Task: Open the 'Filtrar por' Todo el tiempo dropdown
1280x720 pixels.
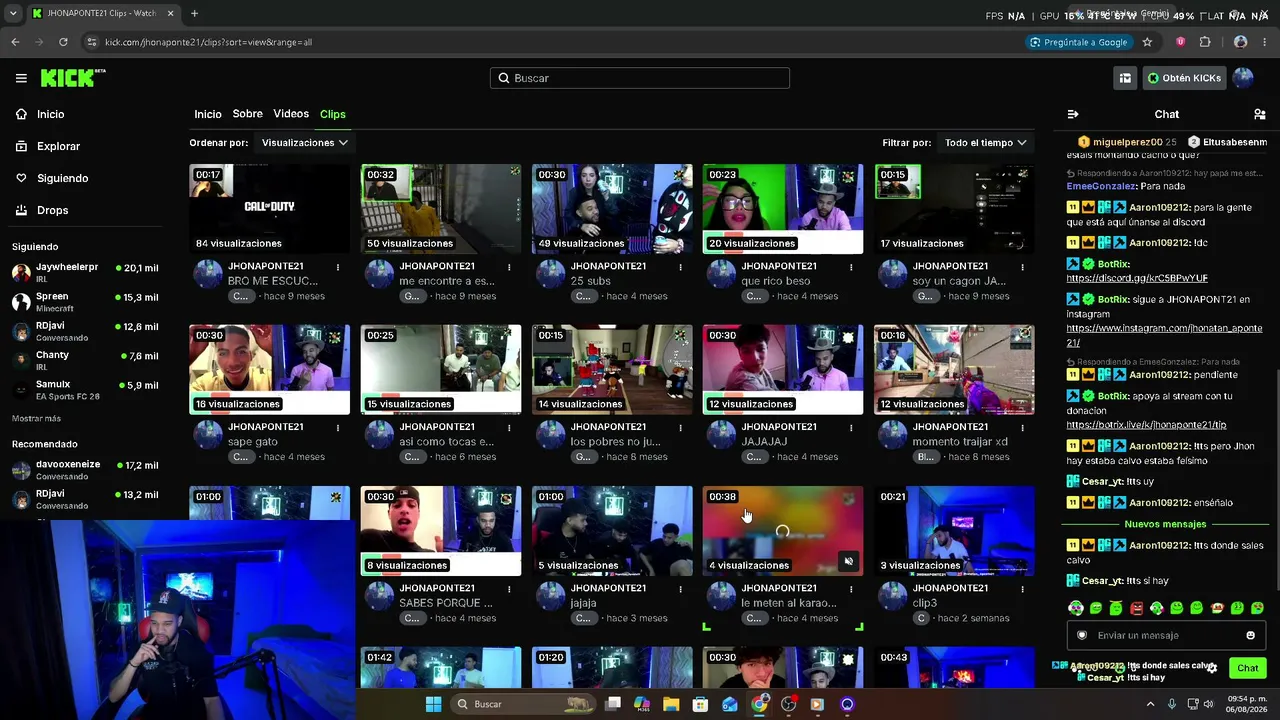Action: tap(986, 143)
